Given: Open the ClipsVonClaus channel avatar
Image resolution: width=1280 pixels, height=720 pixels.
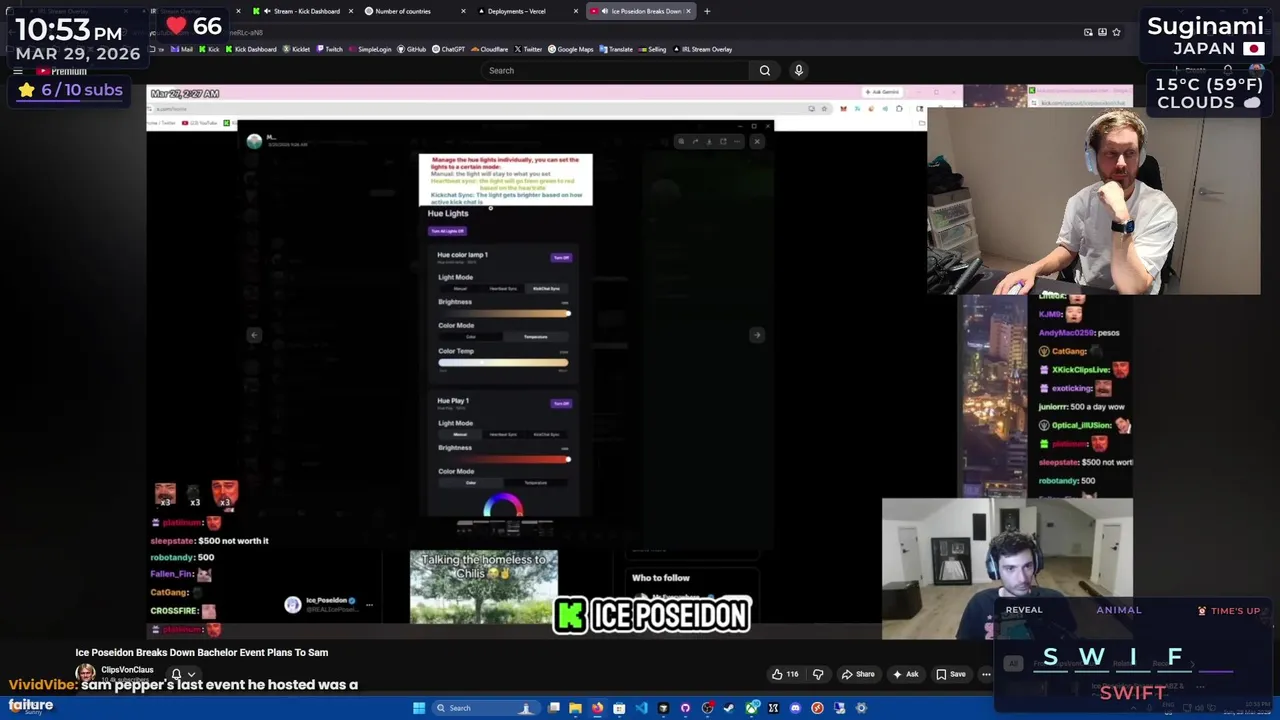Looking at the screenshot, I should [x=86, y=674].
